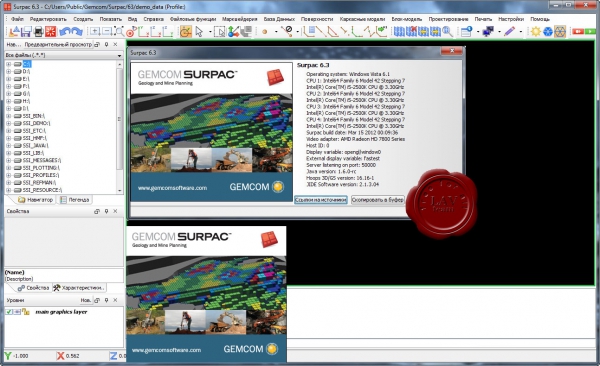Expand the D:\ drive tree node
The image size is (600, 366).
point(8,71)
